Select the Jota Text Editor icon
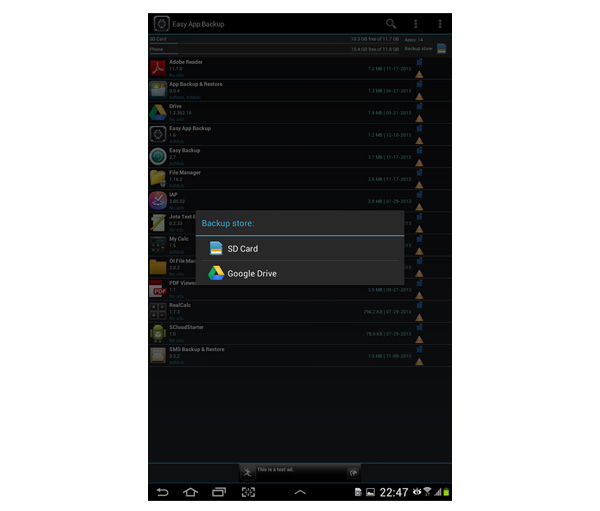Screen dimensions: 600x511 [158, 223]
